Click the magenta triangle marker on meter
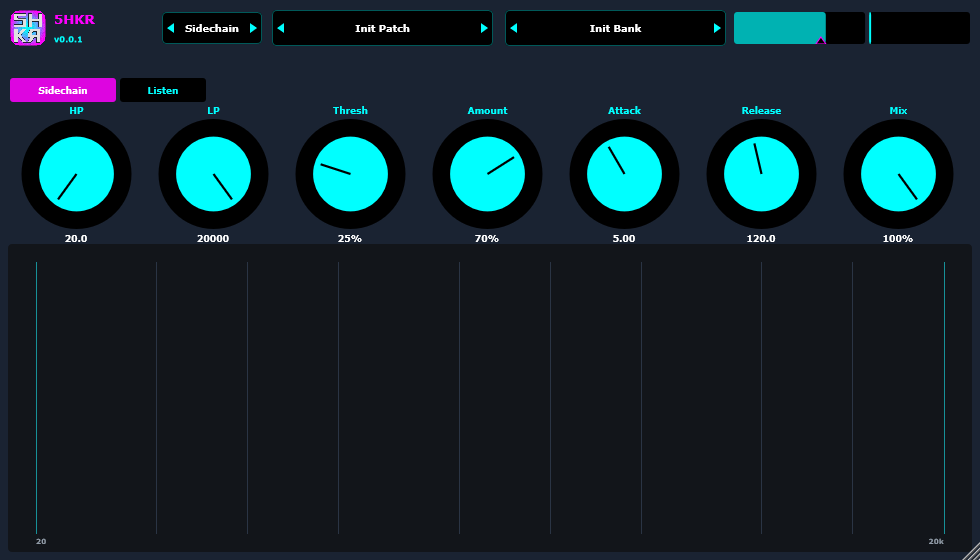This screenshot has height=560, width=980. 821,41
